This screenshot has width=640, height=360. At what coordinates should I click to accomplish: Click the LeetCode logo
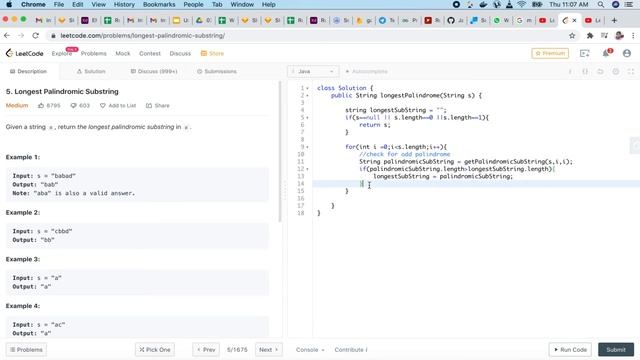coord(24,53)
